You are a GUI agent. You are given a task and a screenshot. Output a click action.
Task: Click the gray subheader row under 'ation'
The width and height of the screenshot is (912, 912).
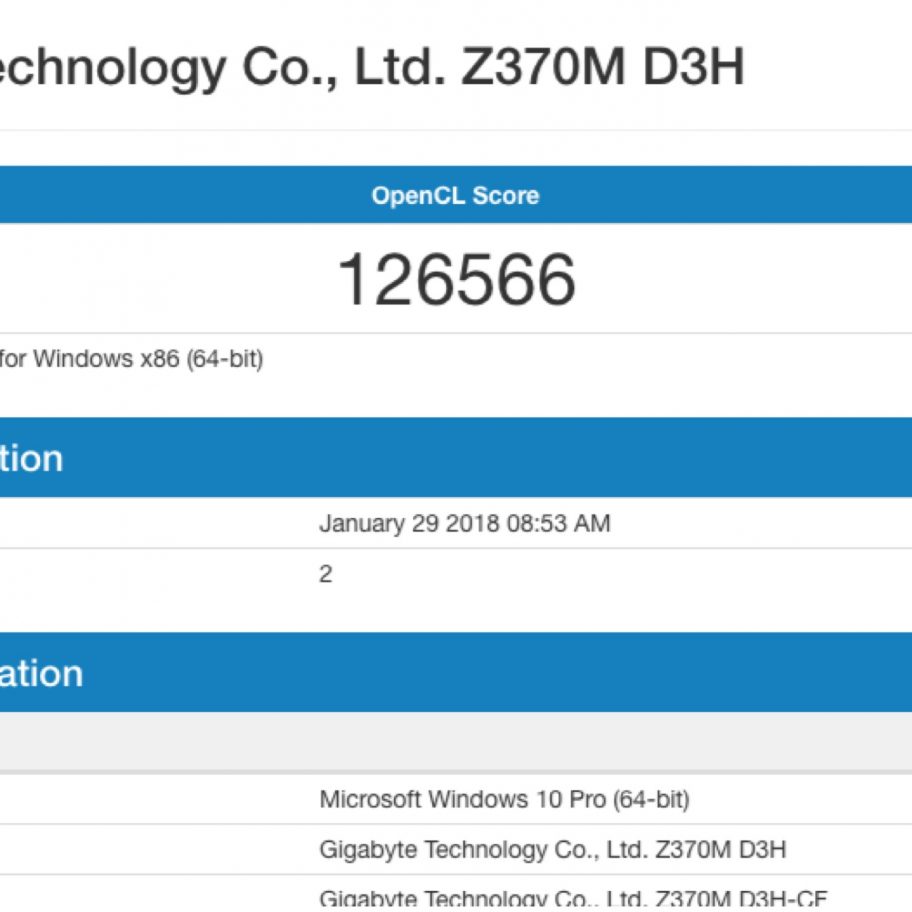[455, 741]
